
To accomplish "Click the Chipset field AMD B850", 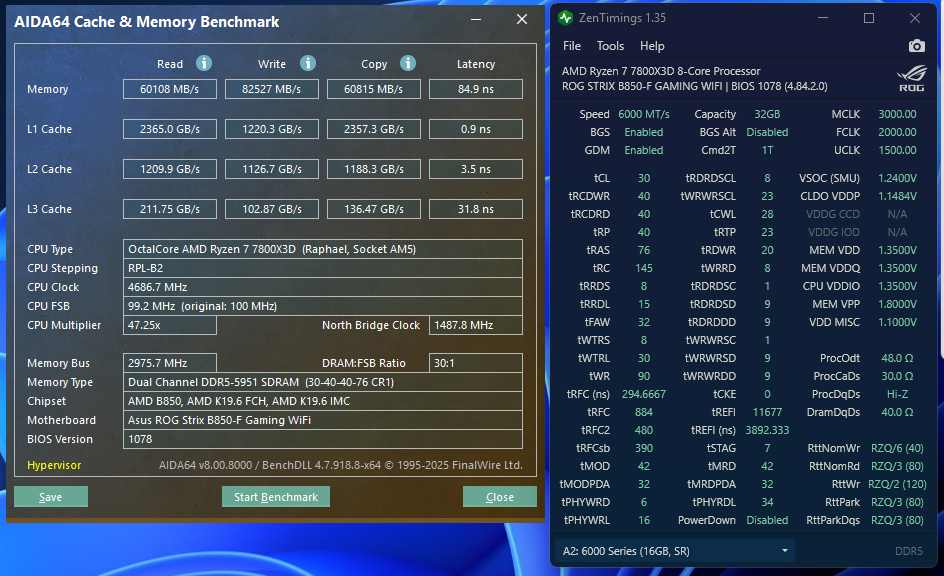I will coord(323,401).
